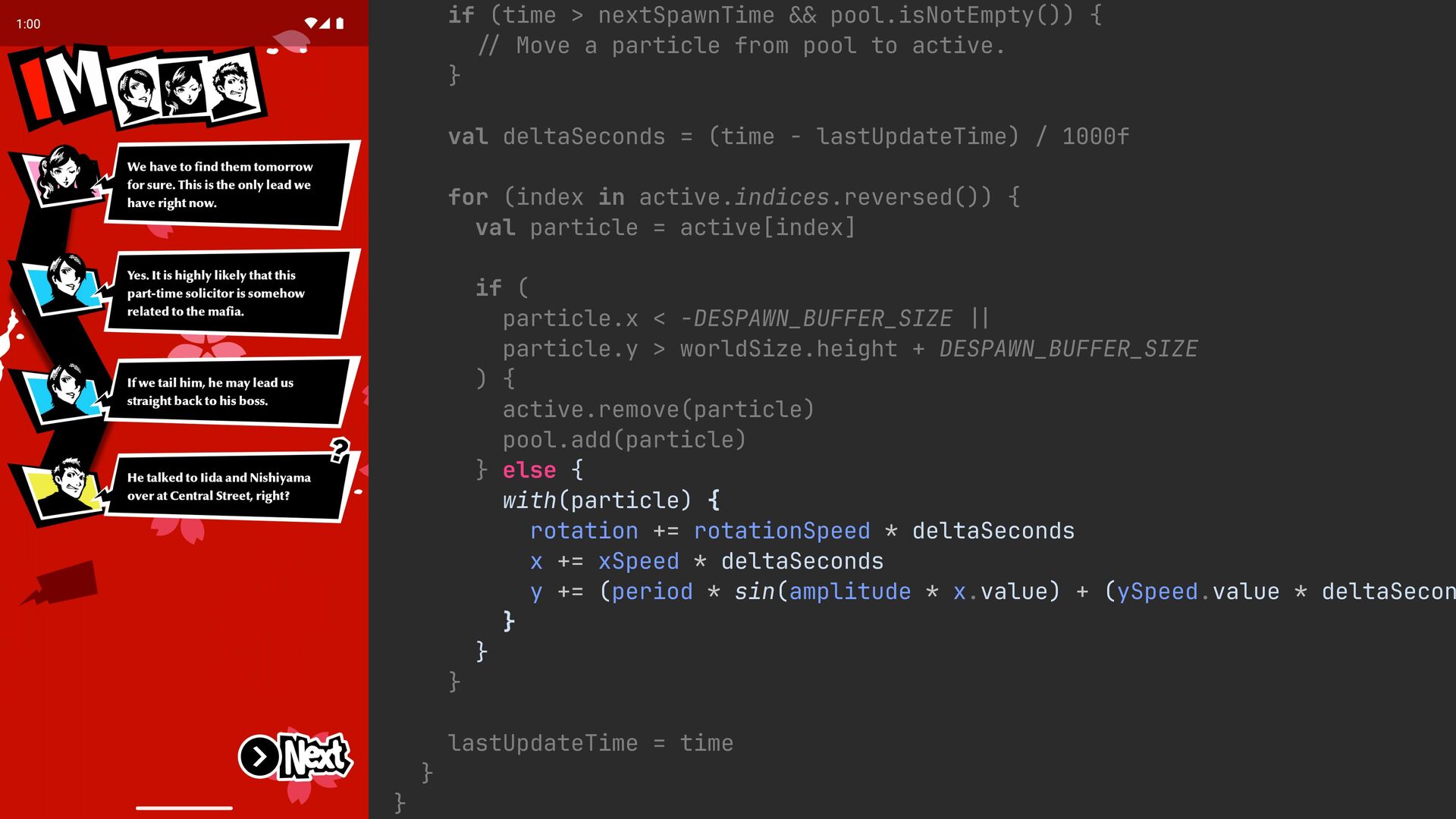Tap first group avatar with bob haircut
The image size is (1456, 819).
[137, 94]
